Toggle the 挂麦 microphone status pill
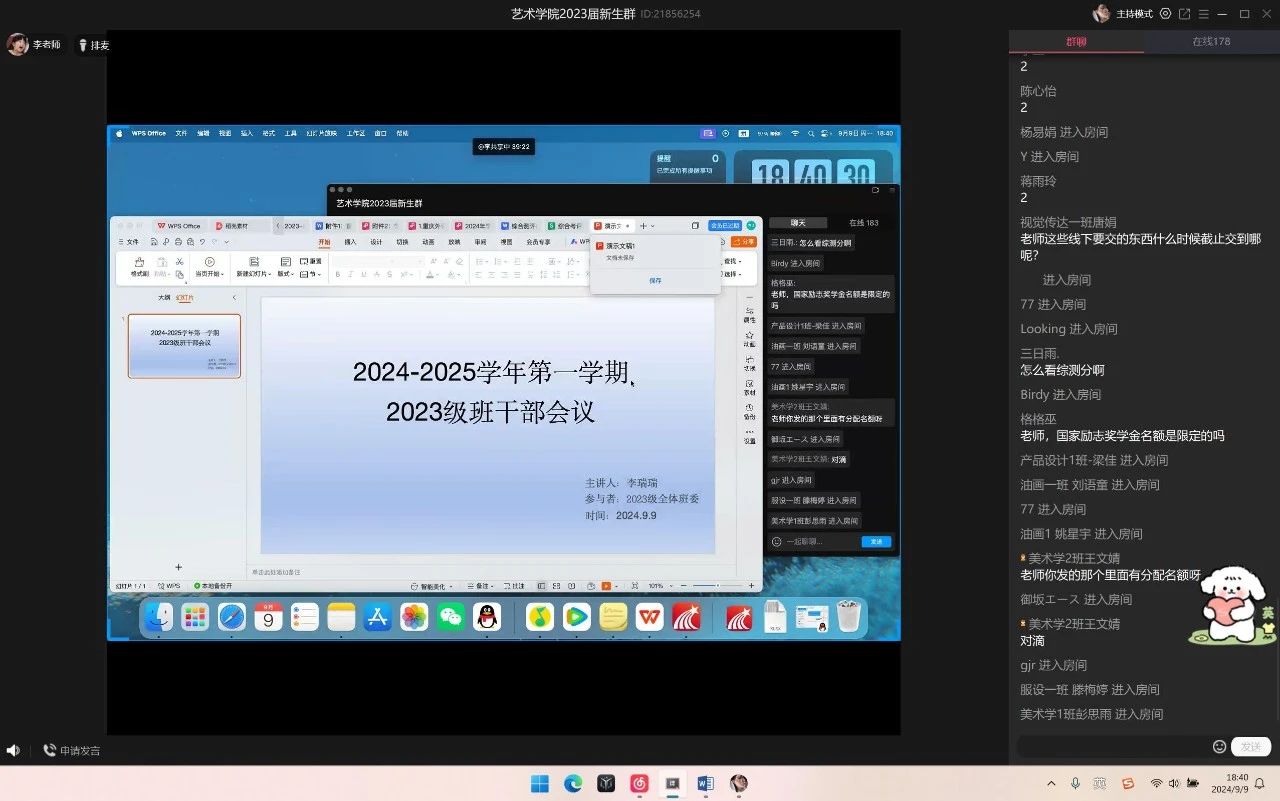The height and width of the screenshot is (801, 1280). tap(94, 45)
